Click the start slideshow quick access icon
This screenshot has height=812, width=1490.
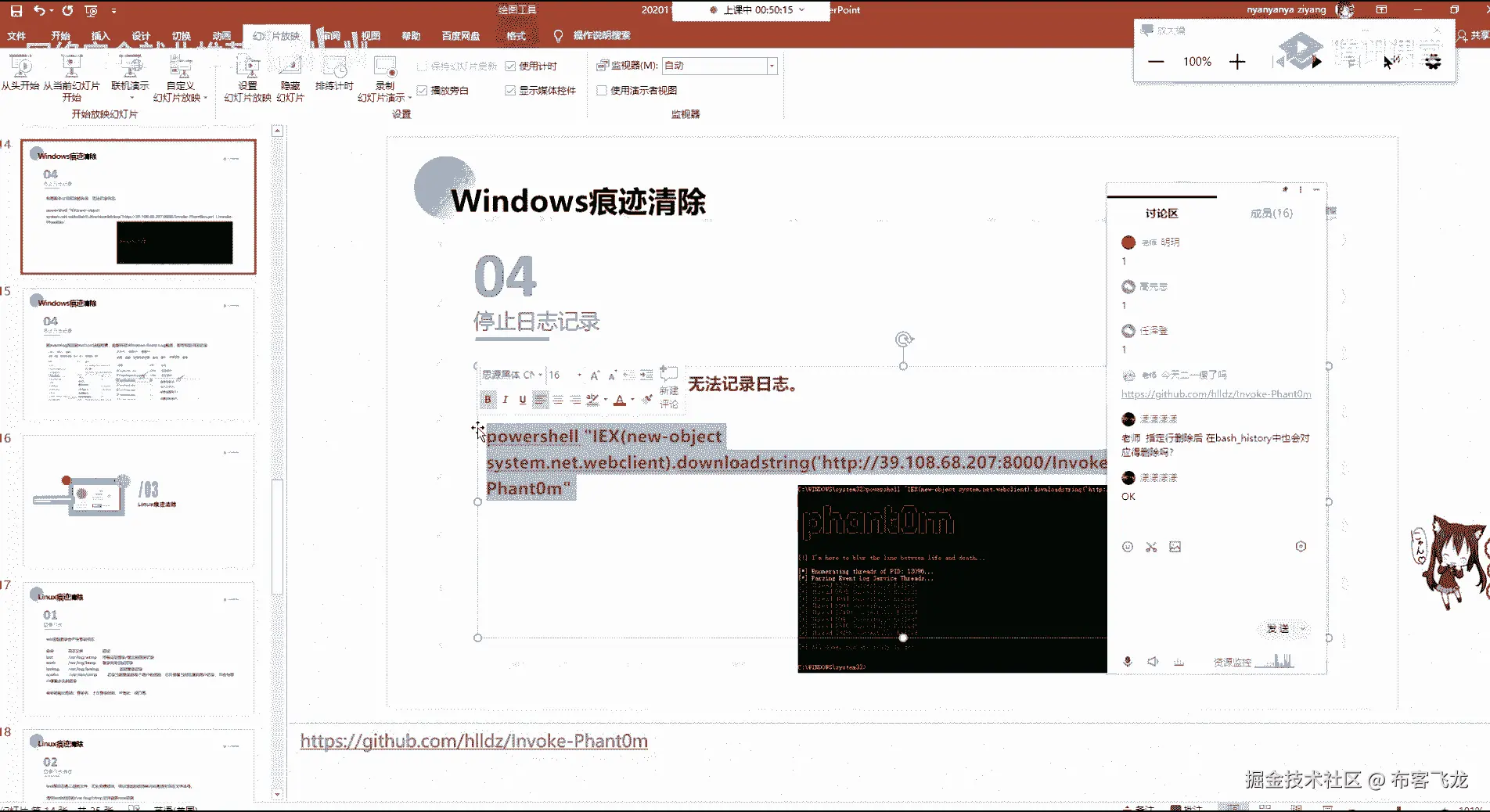coord(91,11)
